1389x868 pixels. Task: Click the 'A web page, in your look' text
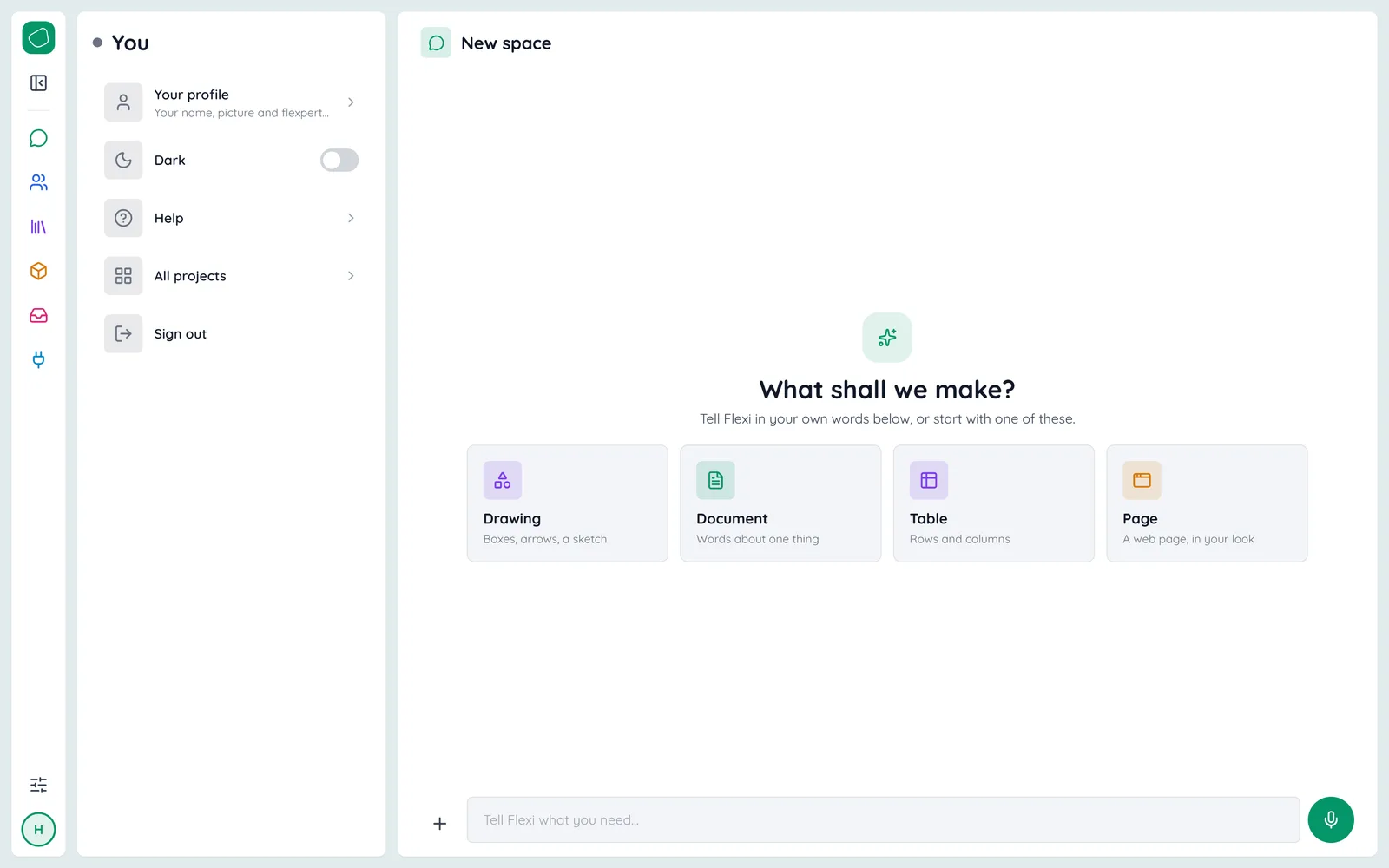click(1188, 539)
